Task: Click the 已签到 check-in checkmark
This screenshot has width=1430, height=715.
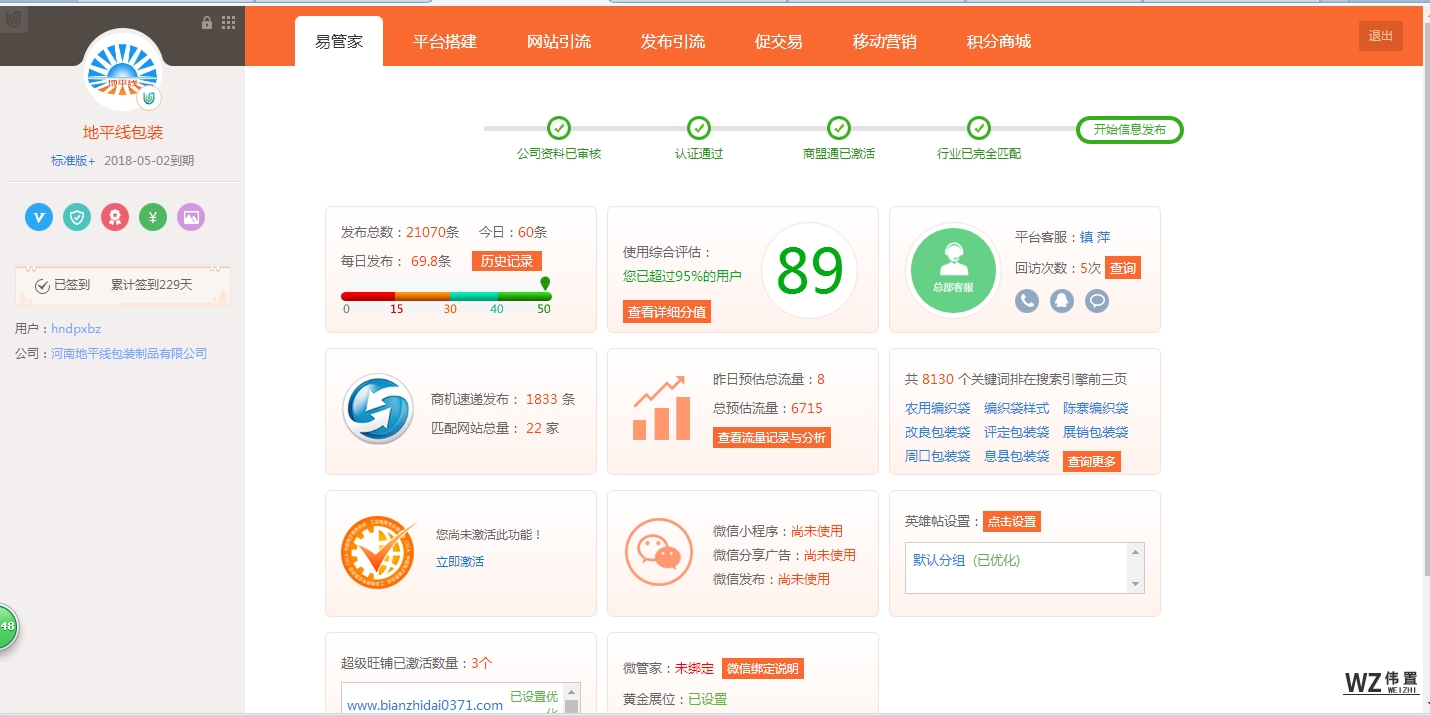Action: point(43,286)
